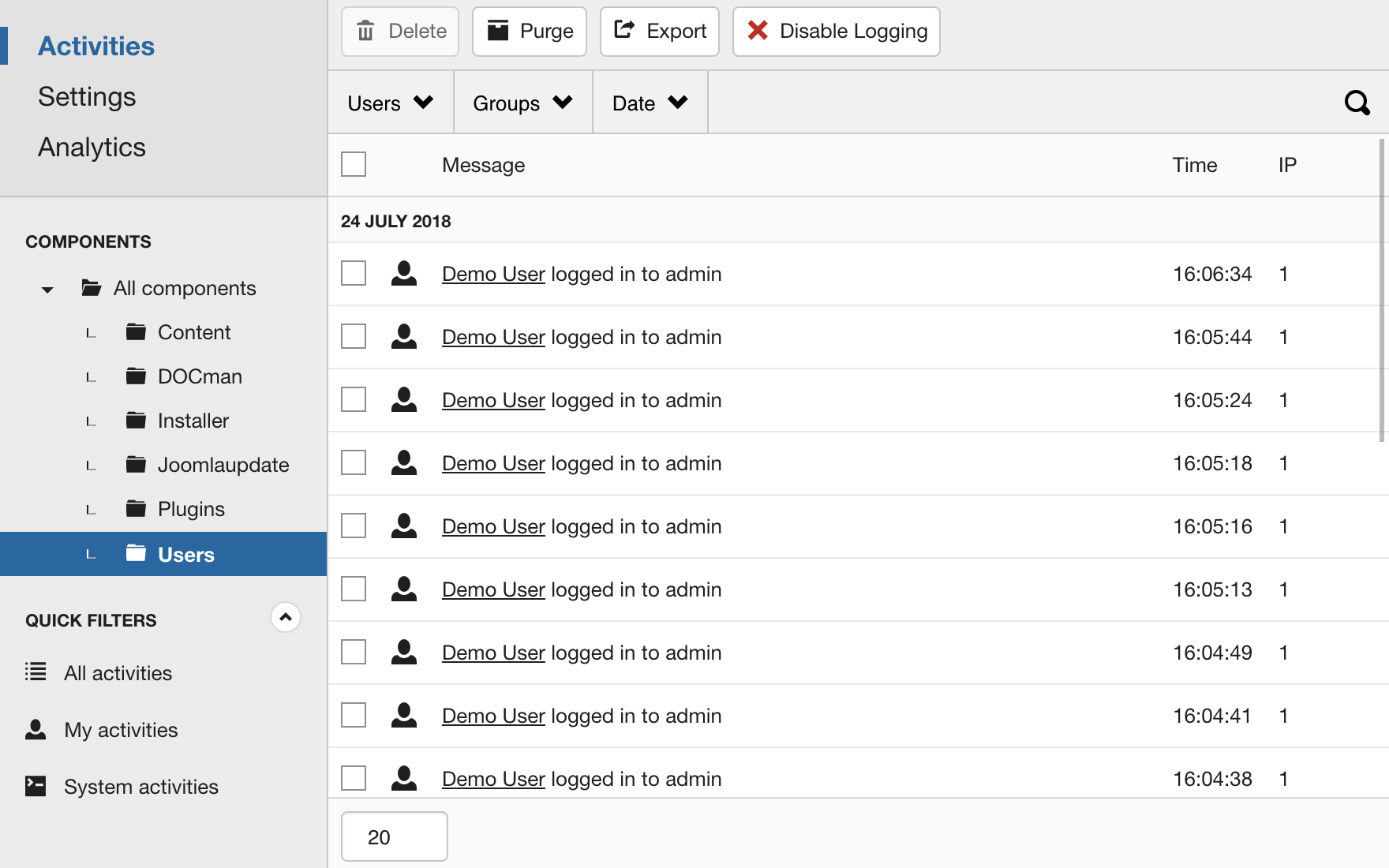Click the search magnifier icon
1389x868 pixels.
(x=1357, y=103)
